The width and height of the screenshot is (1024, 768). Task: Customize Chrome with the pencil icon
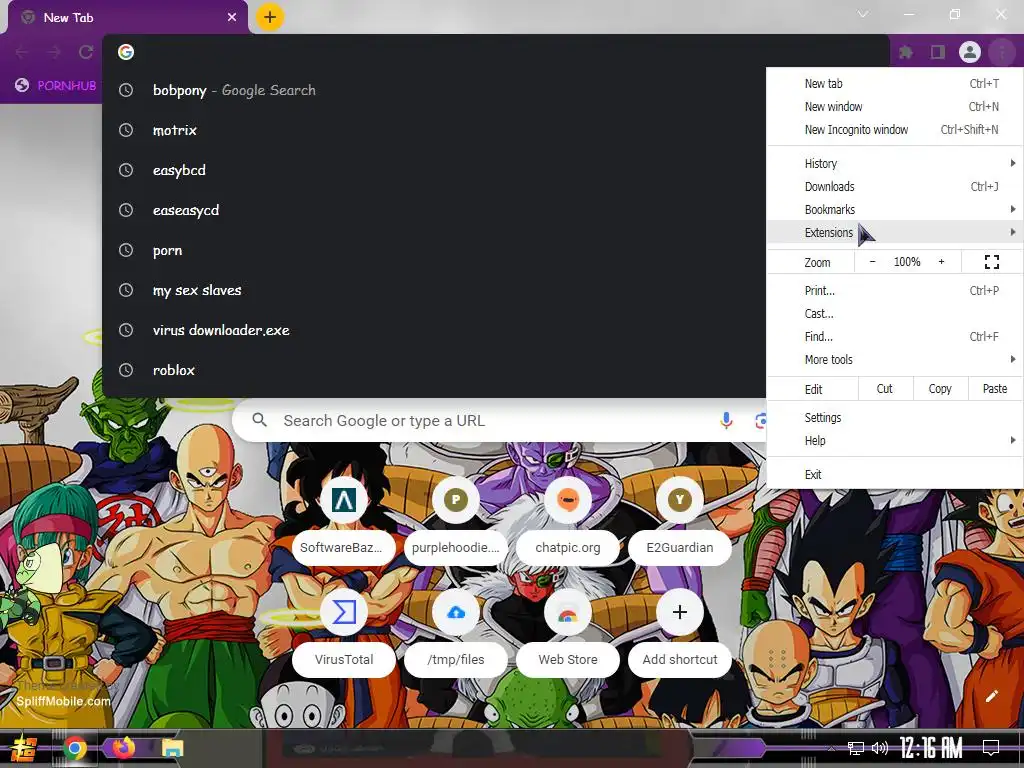coord(991,696)
